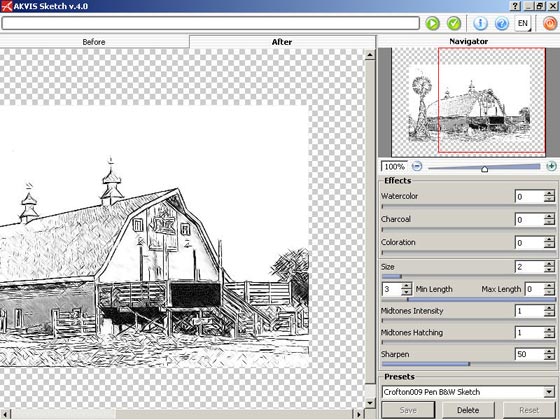This screenshot has height=420, width=560.
Task: Adjust the Min Length spinner
Action: point(407,289)
